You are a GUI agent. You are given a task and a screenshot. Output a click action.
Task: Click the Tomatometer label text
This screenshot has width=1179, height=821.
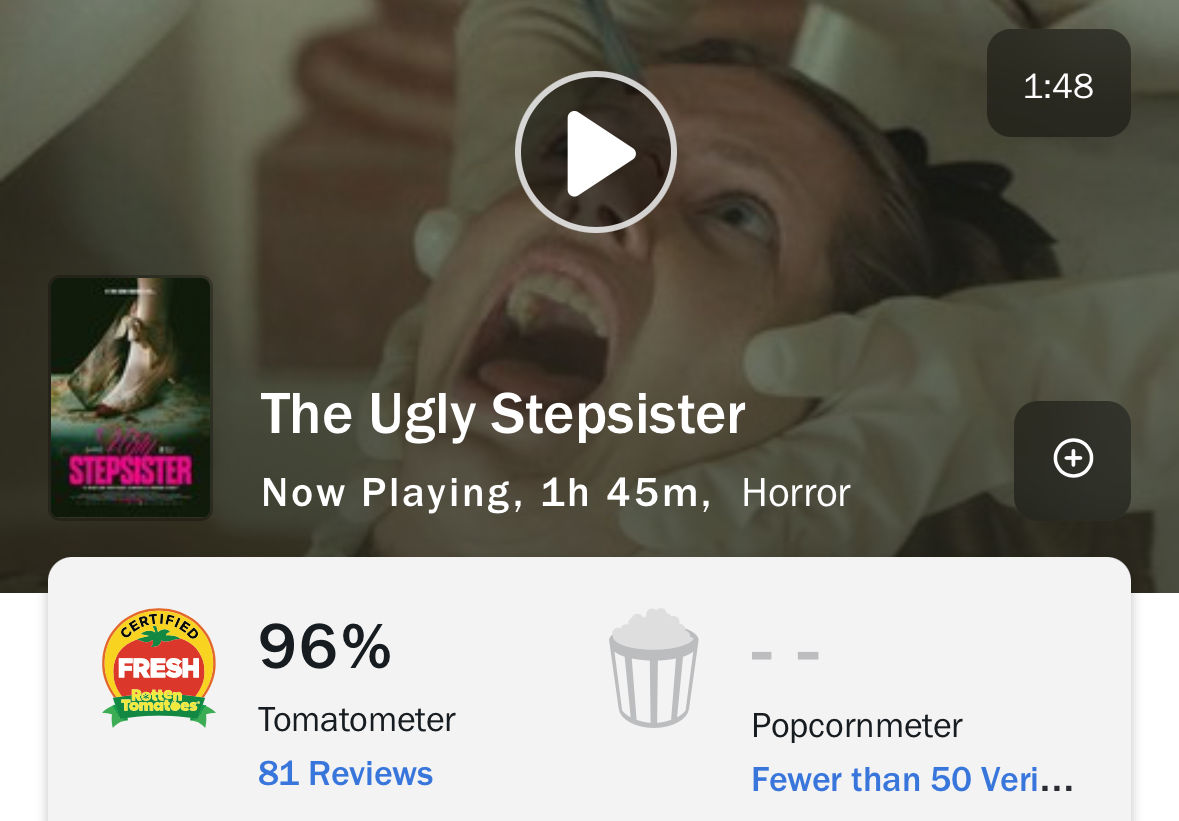[x=357, y=719]
